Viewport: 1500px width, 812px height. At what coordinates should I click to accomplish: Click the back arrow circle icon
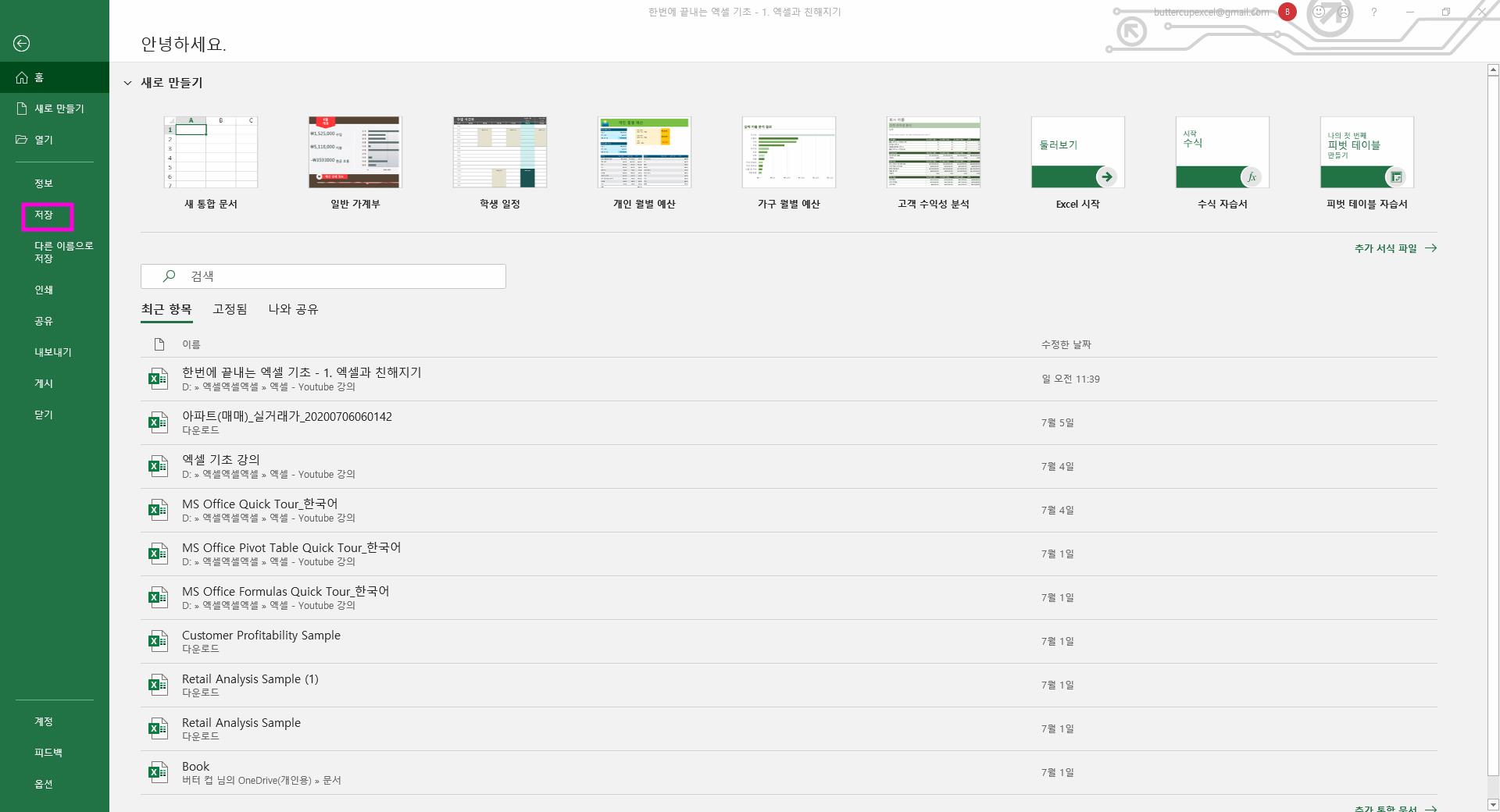(x=22, y=44)
